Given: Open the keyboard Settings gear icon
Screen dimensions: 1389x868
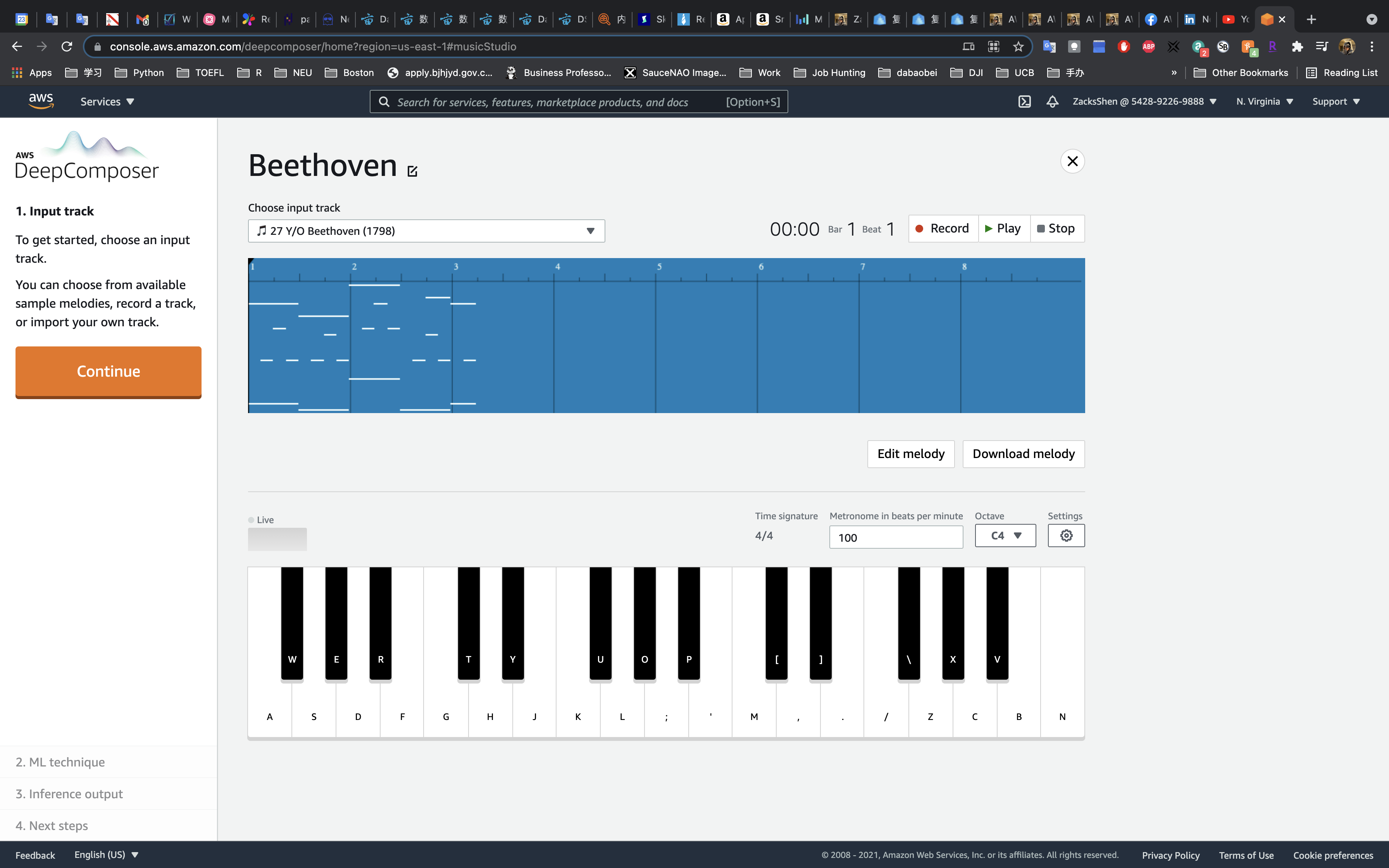Looking at the screenshot, I should 1066,536.
